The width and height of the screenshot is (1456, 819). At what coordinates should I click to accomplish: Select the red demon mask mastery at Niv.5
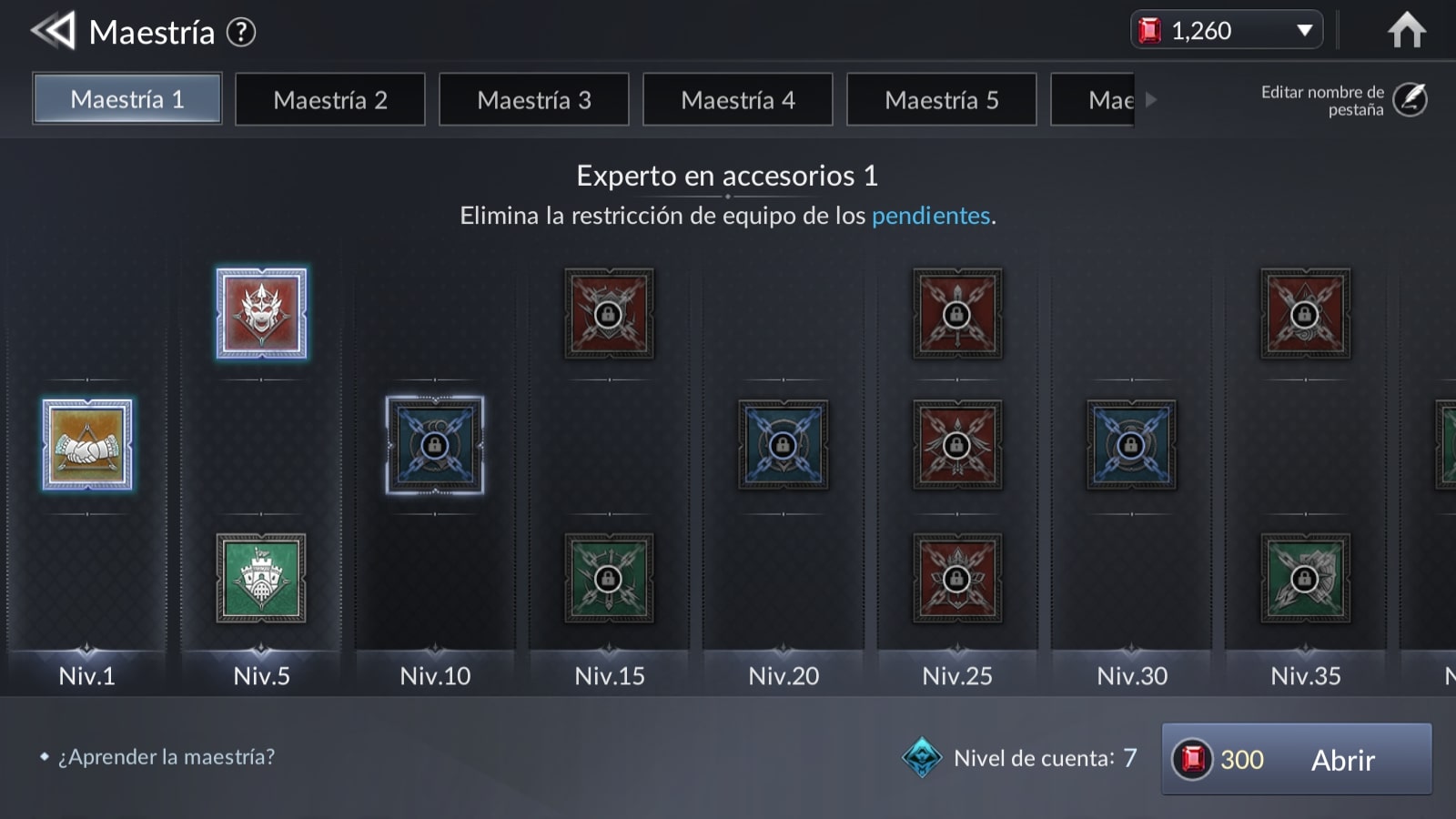[x=261, y=313]
